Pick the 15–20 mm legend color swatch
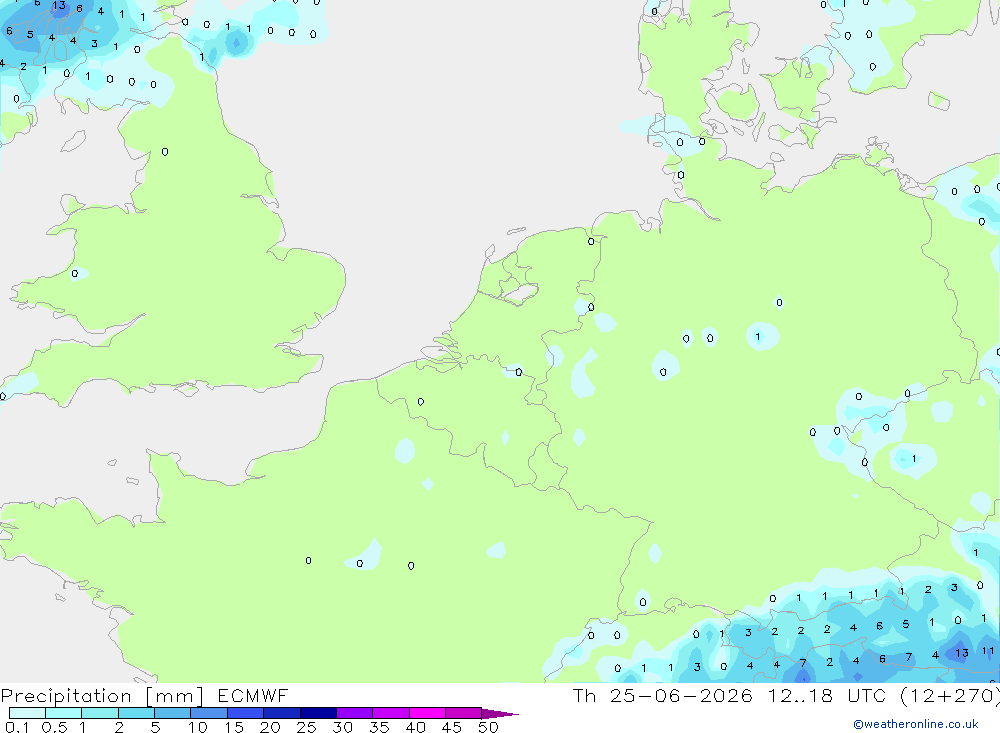Image resolution: width=1000 pixels, height=733 pixels. click(245, 713)
